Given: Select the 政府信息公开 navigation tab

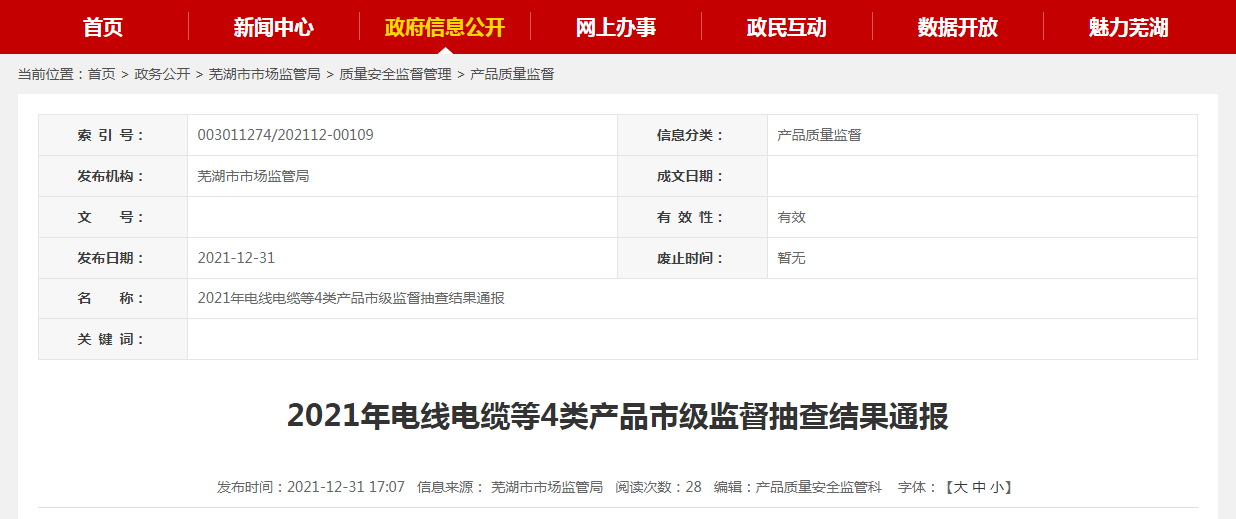Looking at the screenshot, I should pos(445,27).
